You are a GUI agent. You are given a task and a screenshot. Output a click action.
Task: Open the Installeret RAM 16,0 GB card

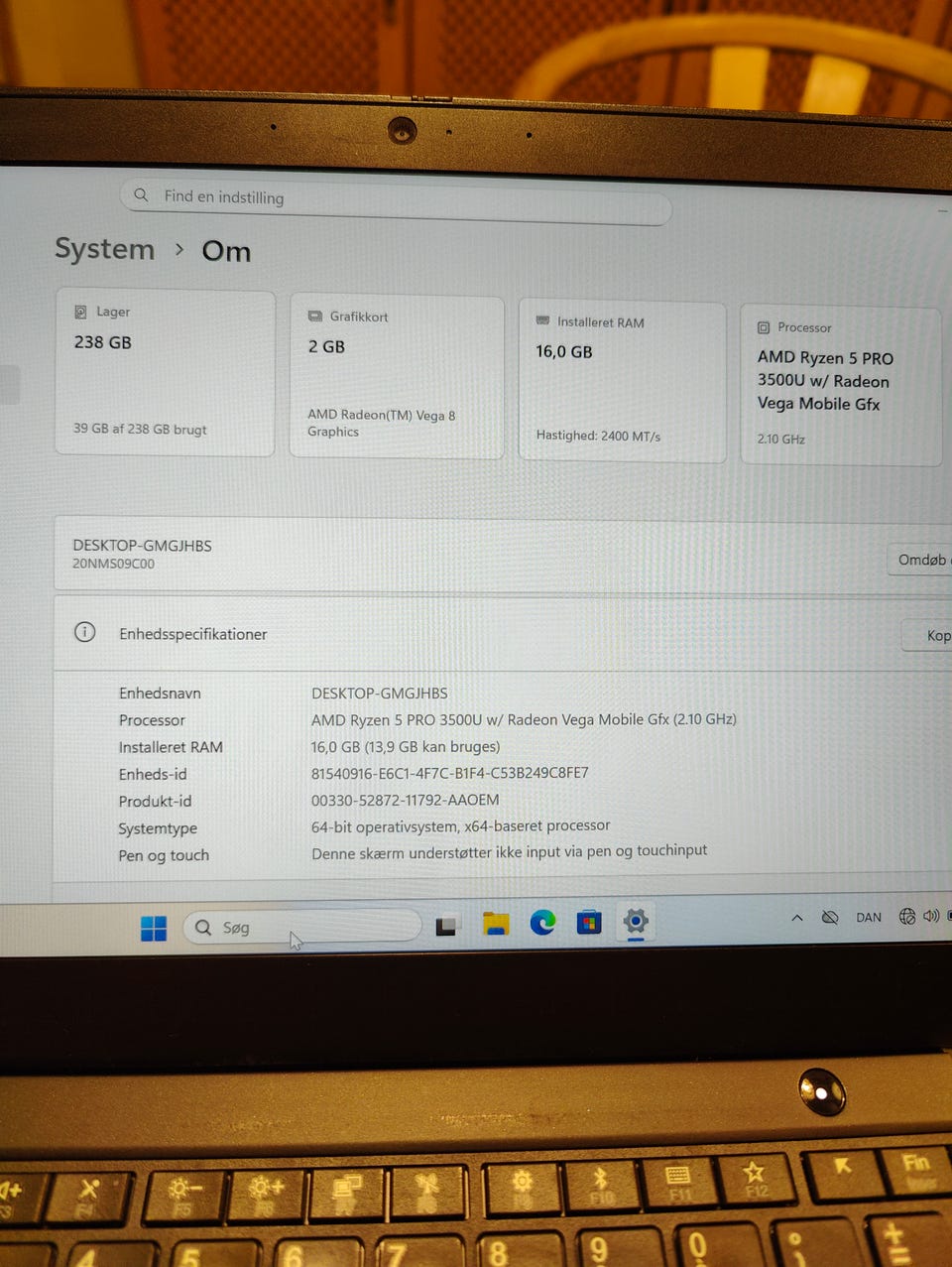[623, 381]
